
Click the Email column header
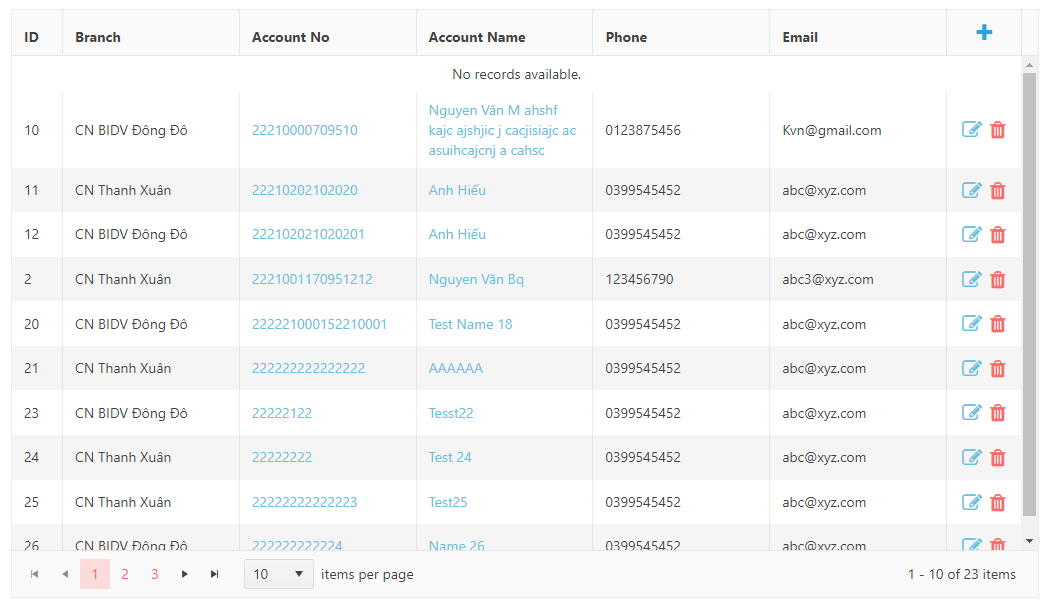(800, 37)
